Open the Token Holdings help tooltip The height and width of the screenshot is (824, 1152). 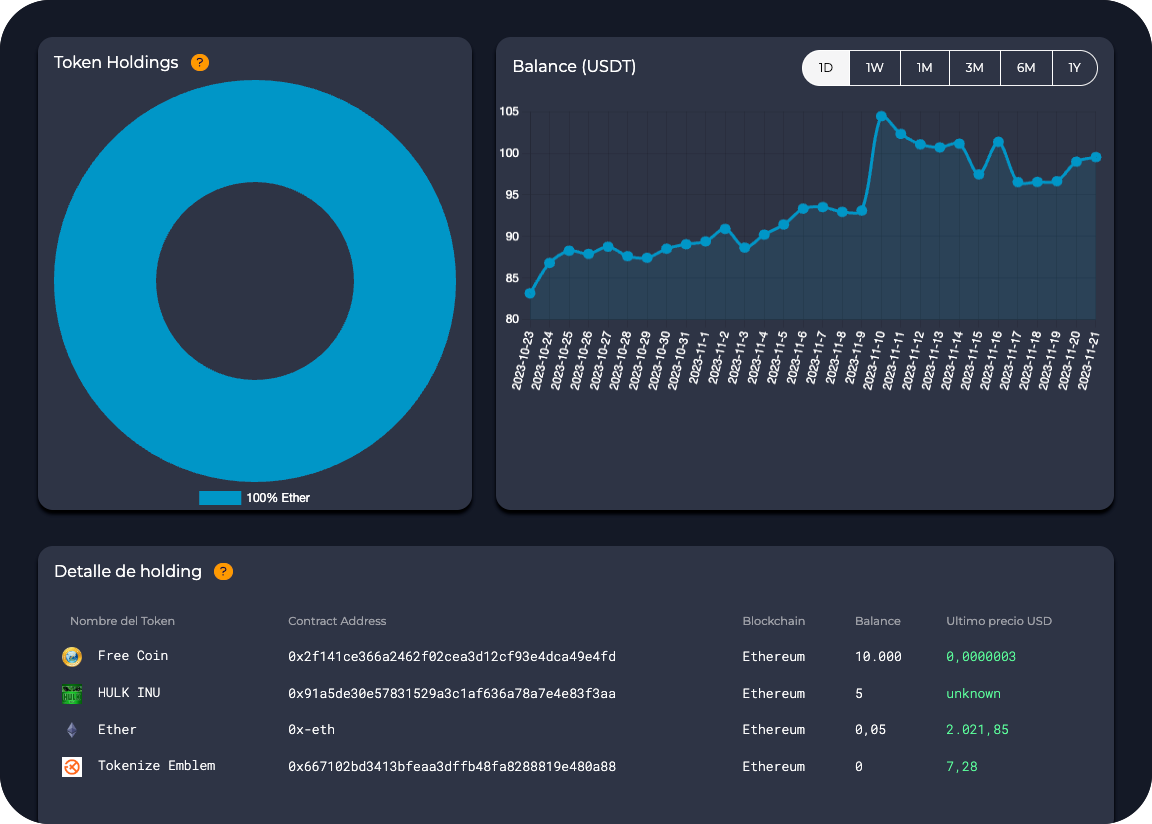pyautogui.click(x=200, y=62)
